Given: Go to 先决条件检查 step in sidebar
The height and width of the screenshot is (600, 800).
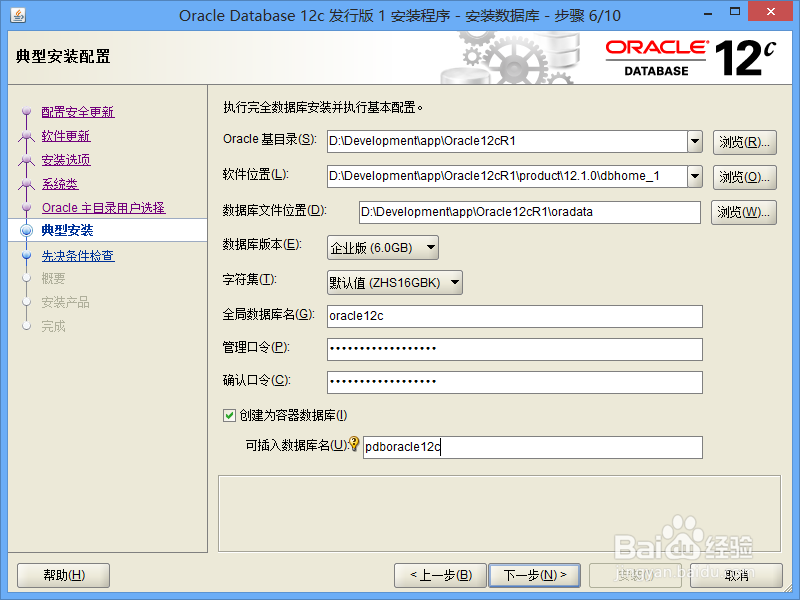Looking at the screenshot, I should tap(78, 256).
